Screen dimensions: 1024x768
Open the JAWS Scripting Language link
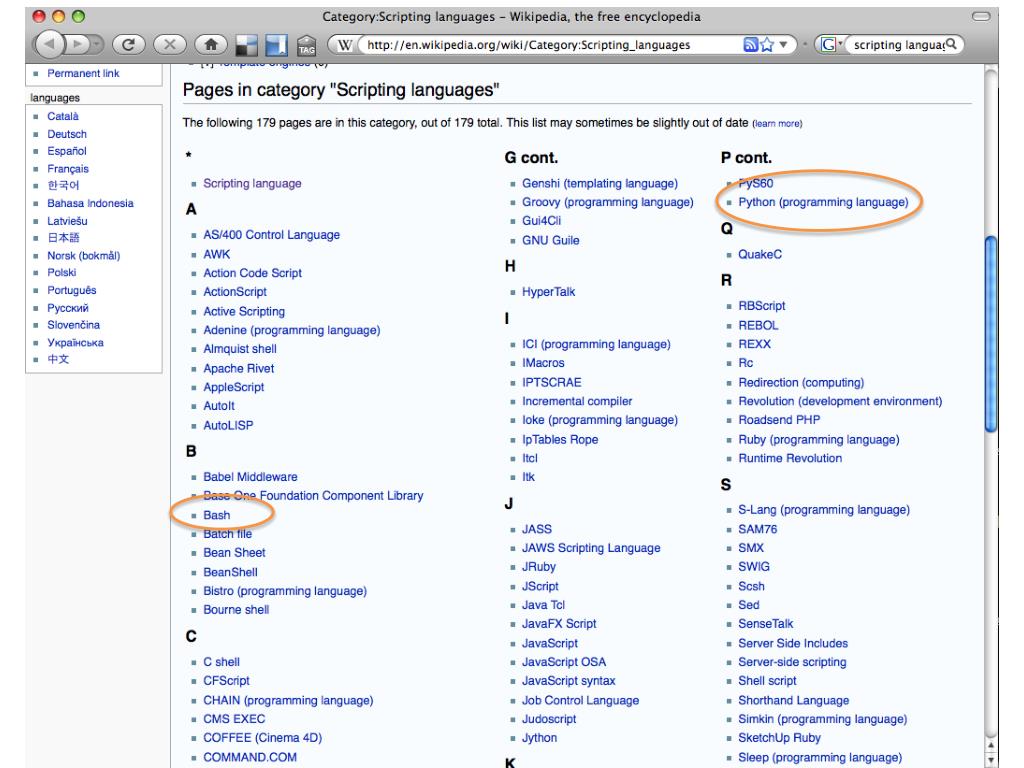(591, 548)
